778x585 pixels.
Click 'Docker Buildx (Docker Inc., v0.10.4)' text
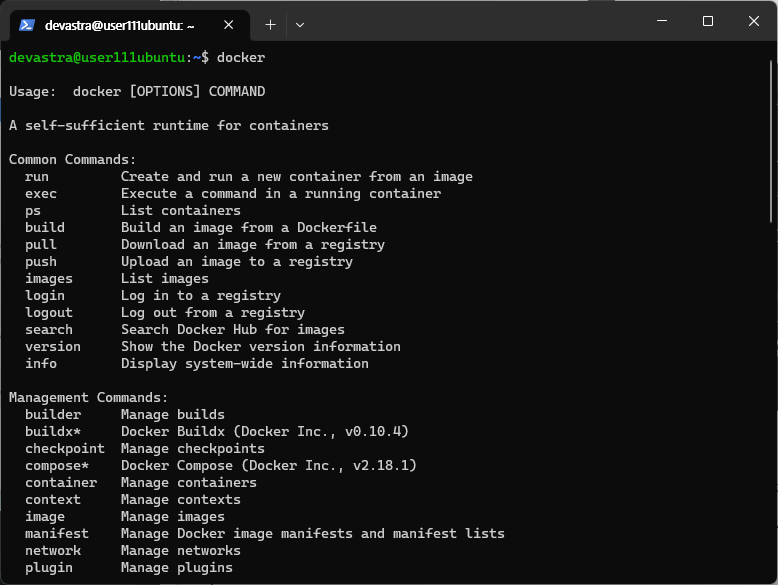264,432
